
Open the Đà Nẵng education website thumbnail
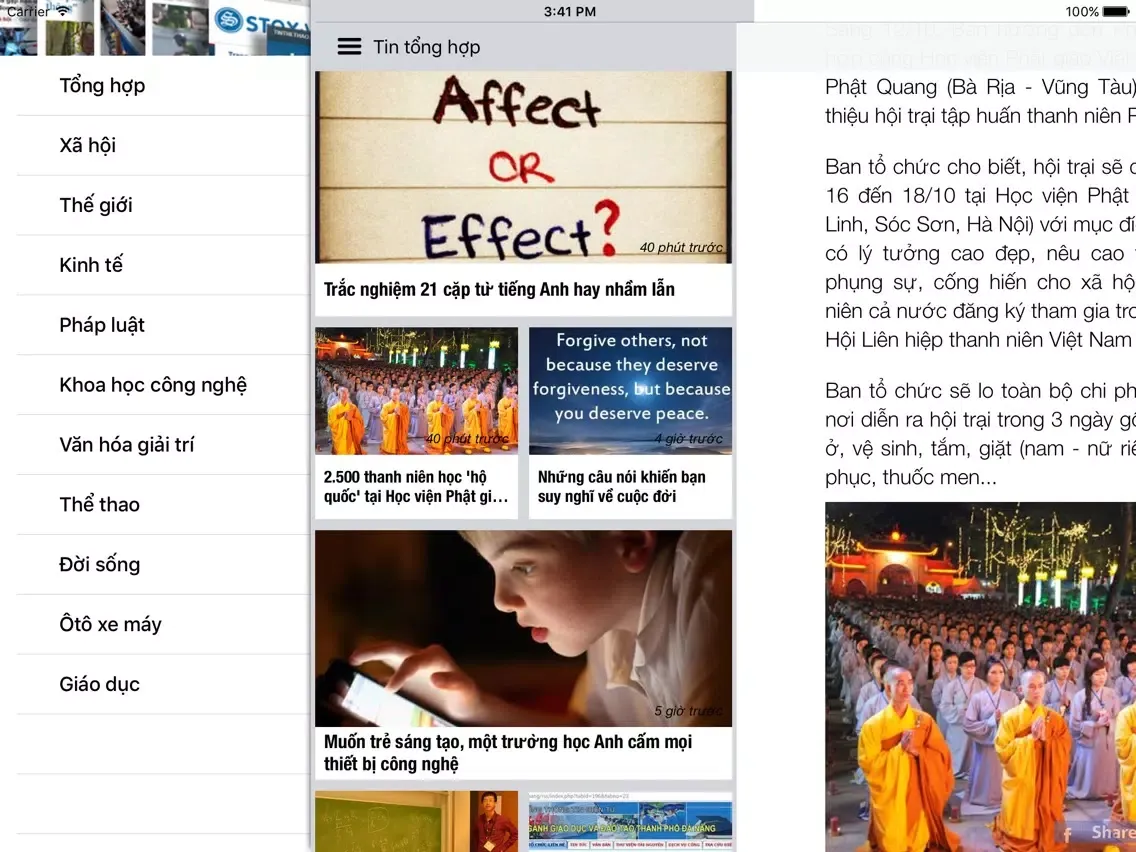pos(630,822)
